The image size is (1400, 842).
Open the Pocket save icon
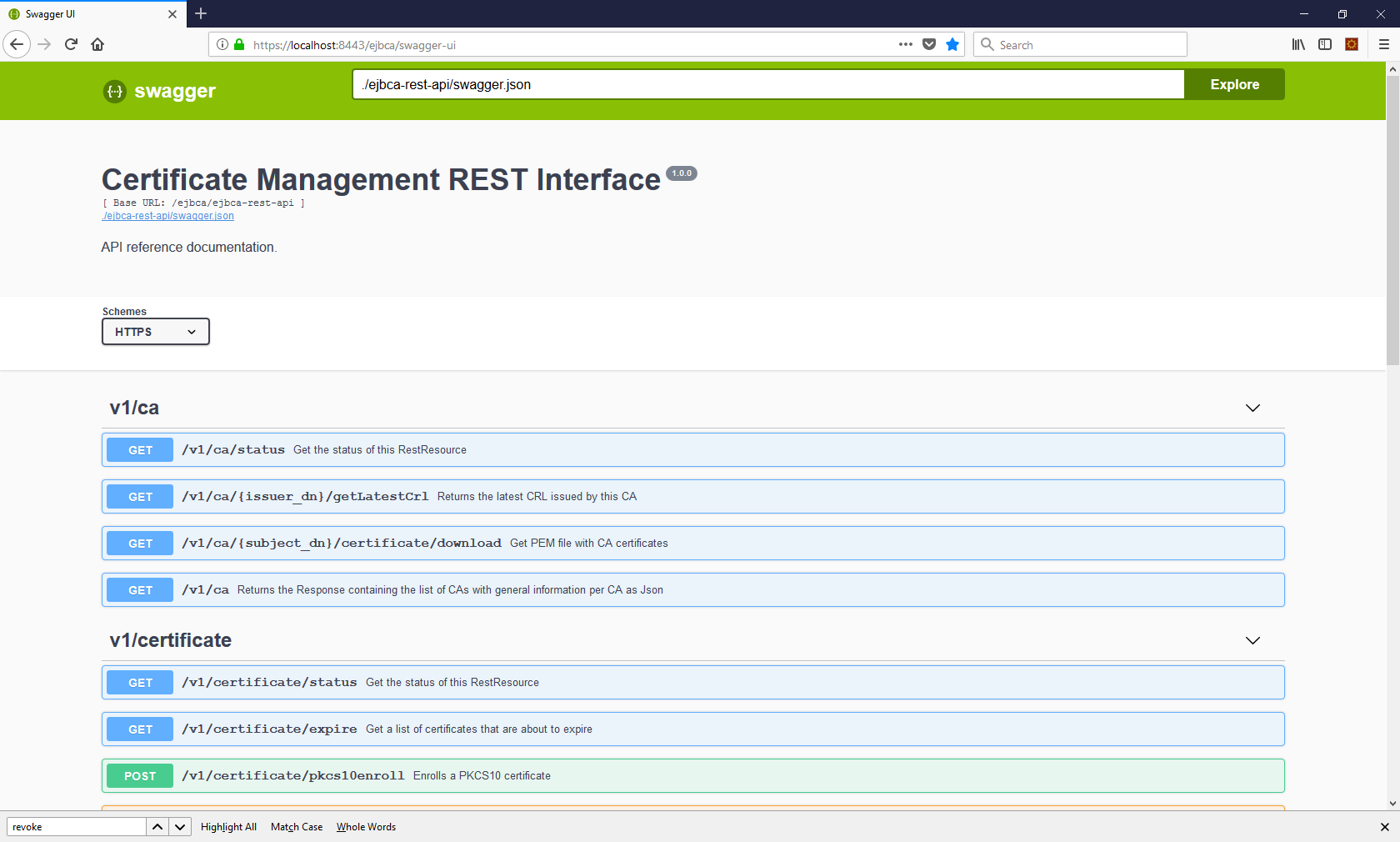[x=929, y=44]
